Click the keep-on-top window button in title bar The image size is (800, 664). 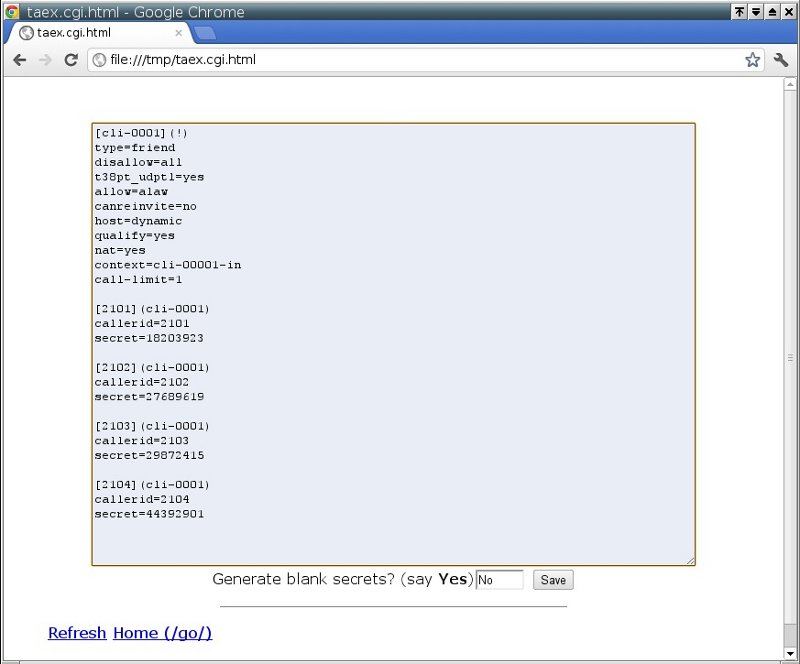[739, 12]
